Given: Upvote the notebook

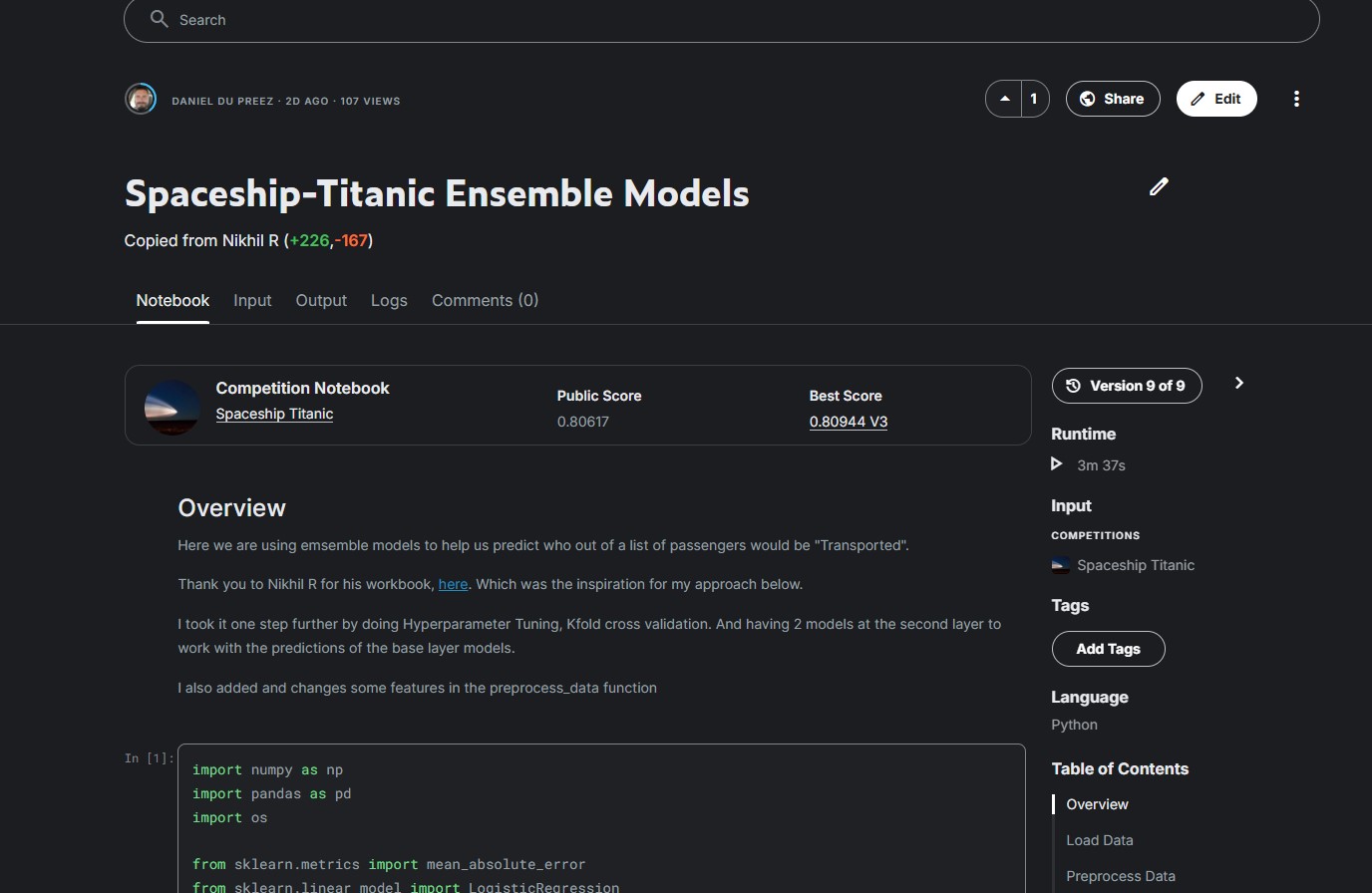Looking at the screenshot, I should (x=1004, y=99).
